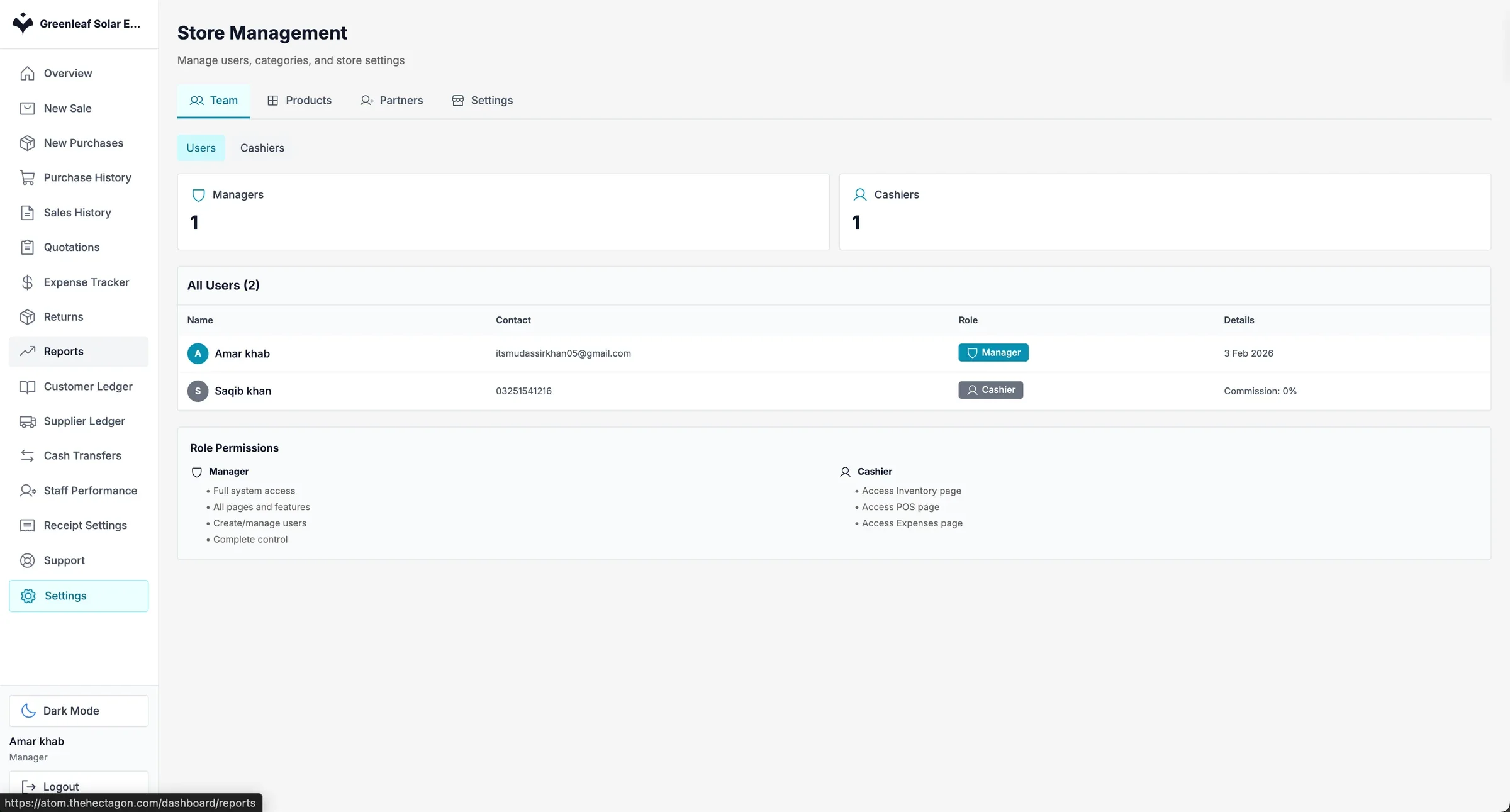Open the Partners tab
Screen dimensions: 1510x812
pos(391,101)
